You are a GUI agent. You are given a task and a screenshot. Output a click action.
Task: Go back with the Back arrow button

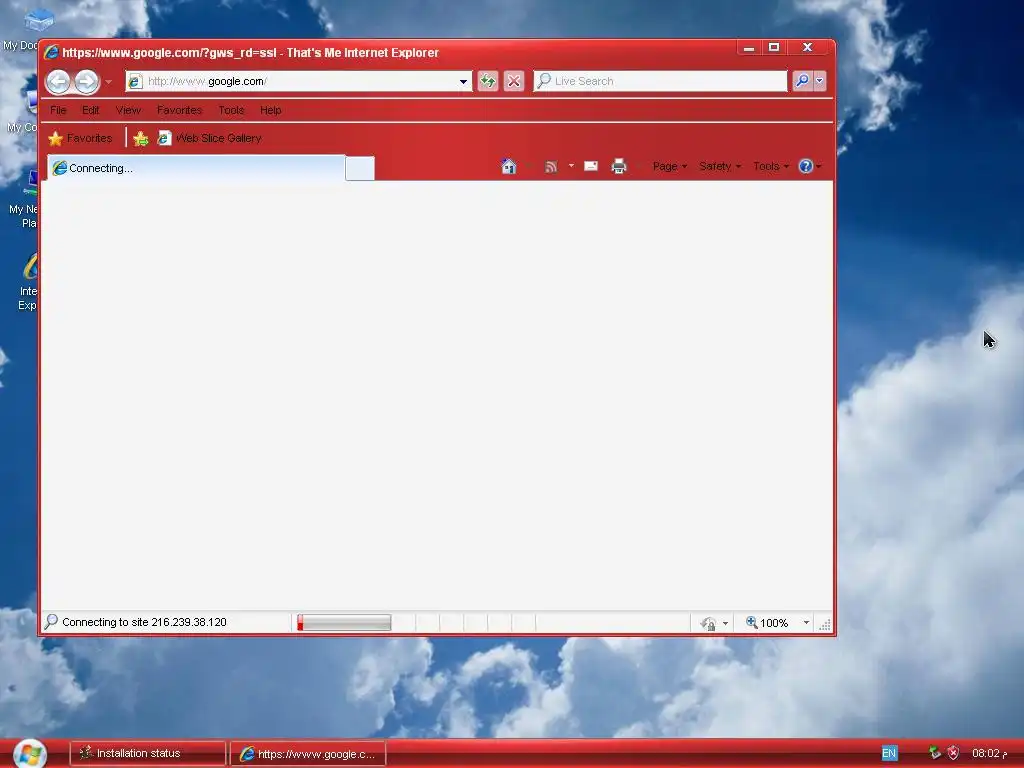coord(59,82)
